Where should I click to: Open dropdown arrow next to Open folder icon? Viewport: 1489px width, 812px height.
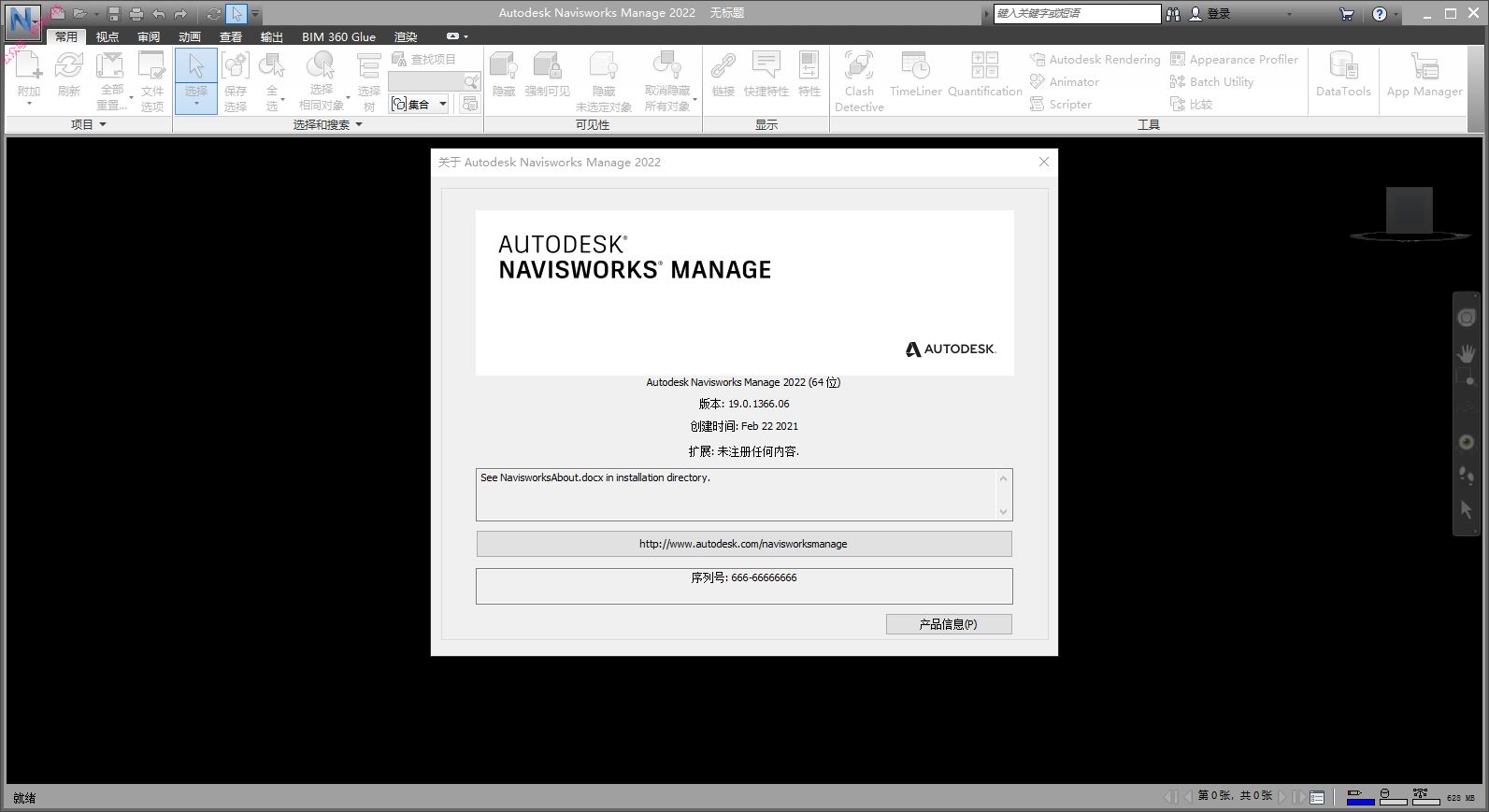coord(96,14)
